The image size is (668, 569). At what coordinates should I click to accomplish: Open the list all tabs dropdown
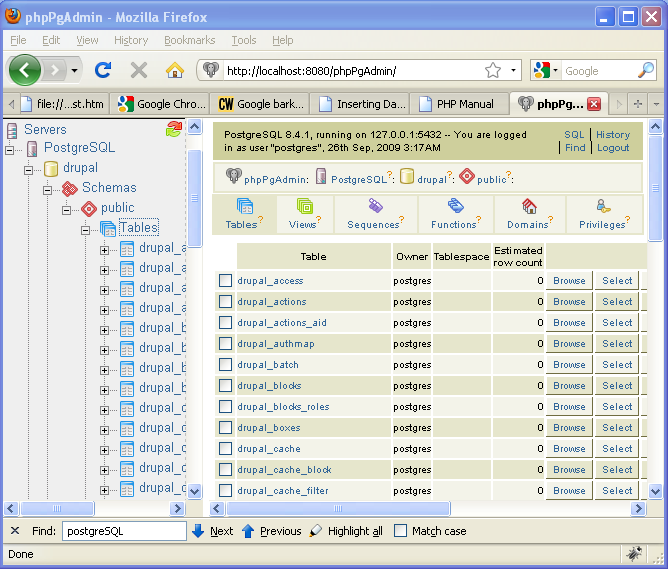click(x=656, y=103)
